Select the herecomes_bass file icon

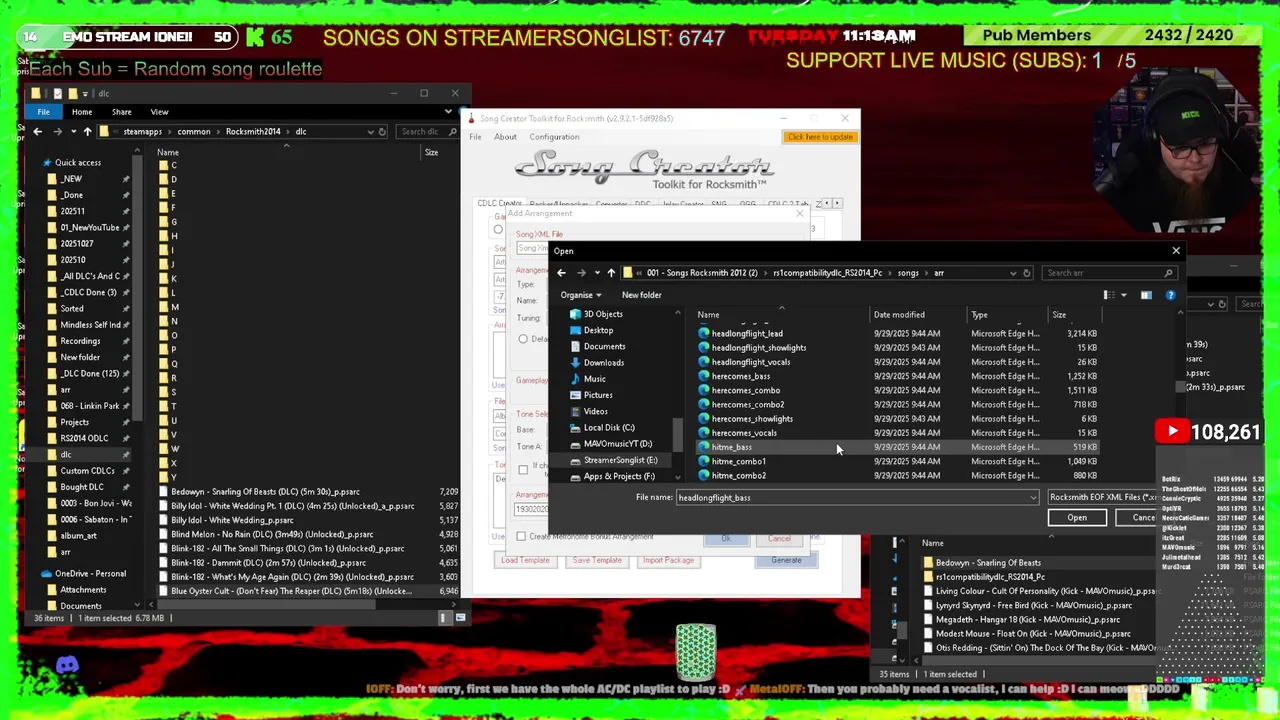704,376
